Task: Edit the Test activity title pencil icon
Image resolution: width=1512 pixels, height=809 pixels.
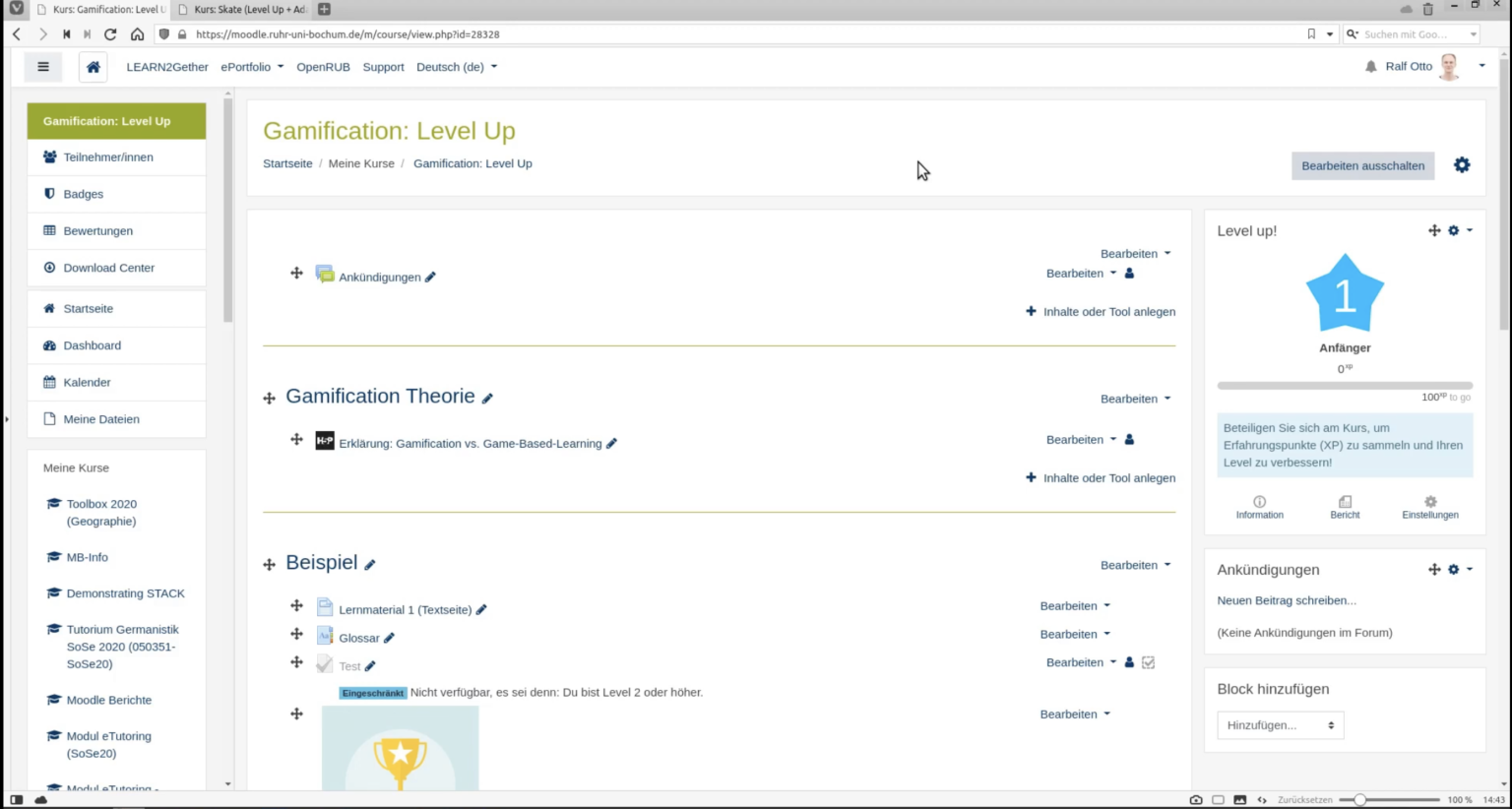Action: (370, 666)
